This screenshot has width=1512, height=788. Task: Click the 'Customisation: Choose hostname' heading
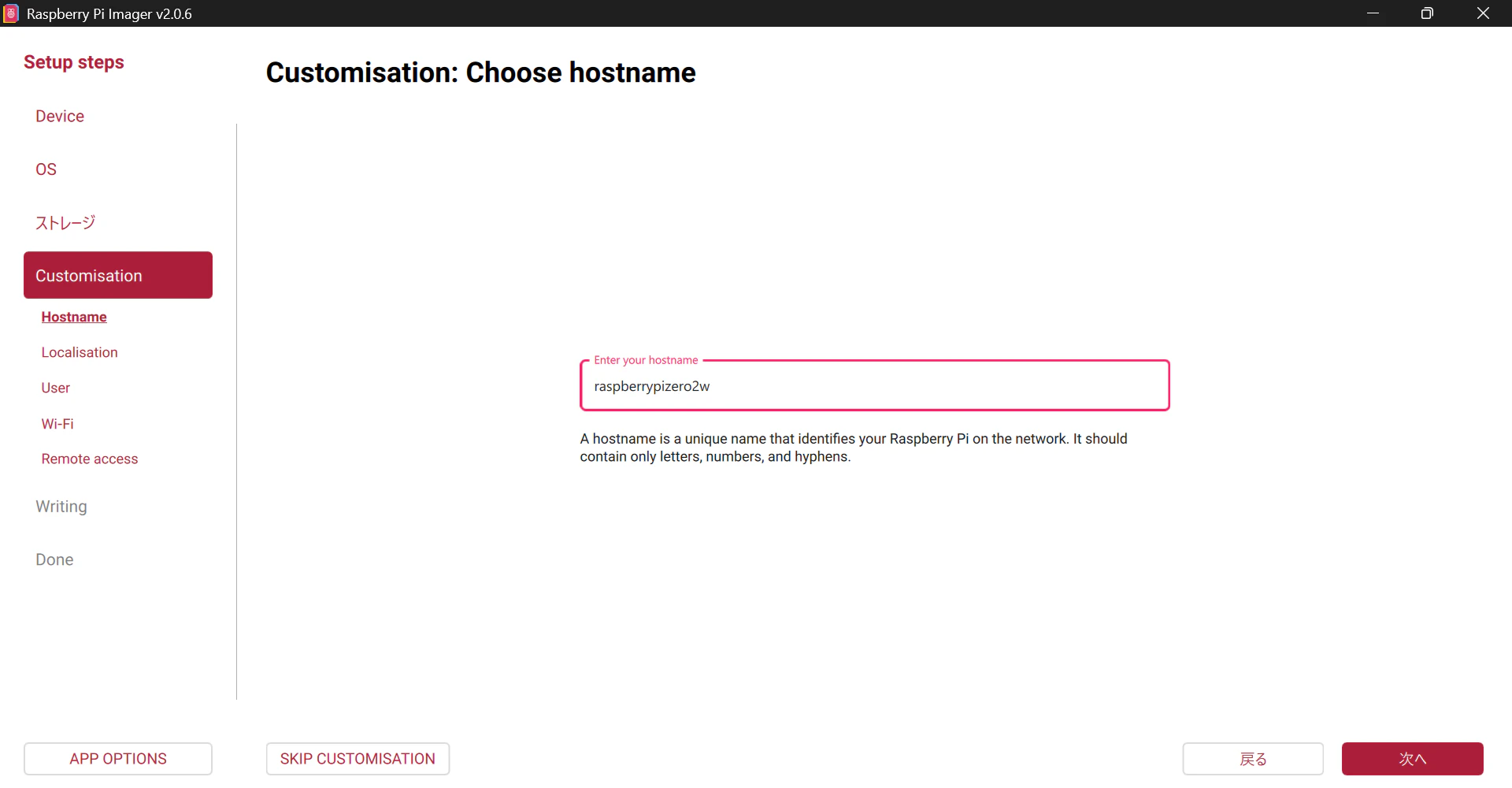(480, 72)
